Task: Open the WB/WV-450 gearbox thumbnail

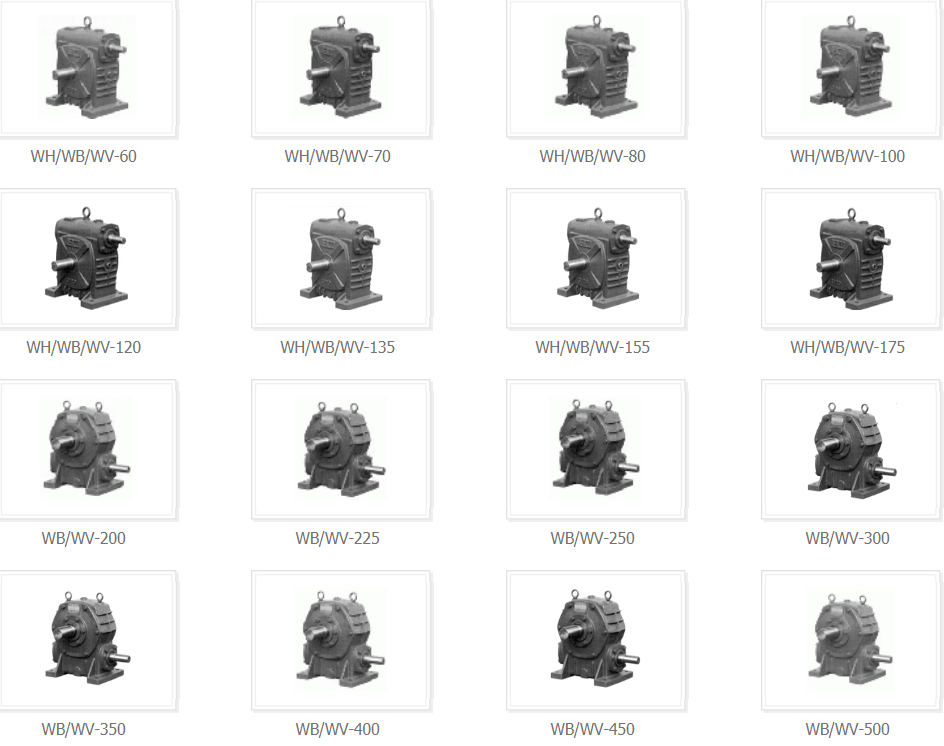Action: point(597,642)
